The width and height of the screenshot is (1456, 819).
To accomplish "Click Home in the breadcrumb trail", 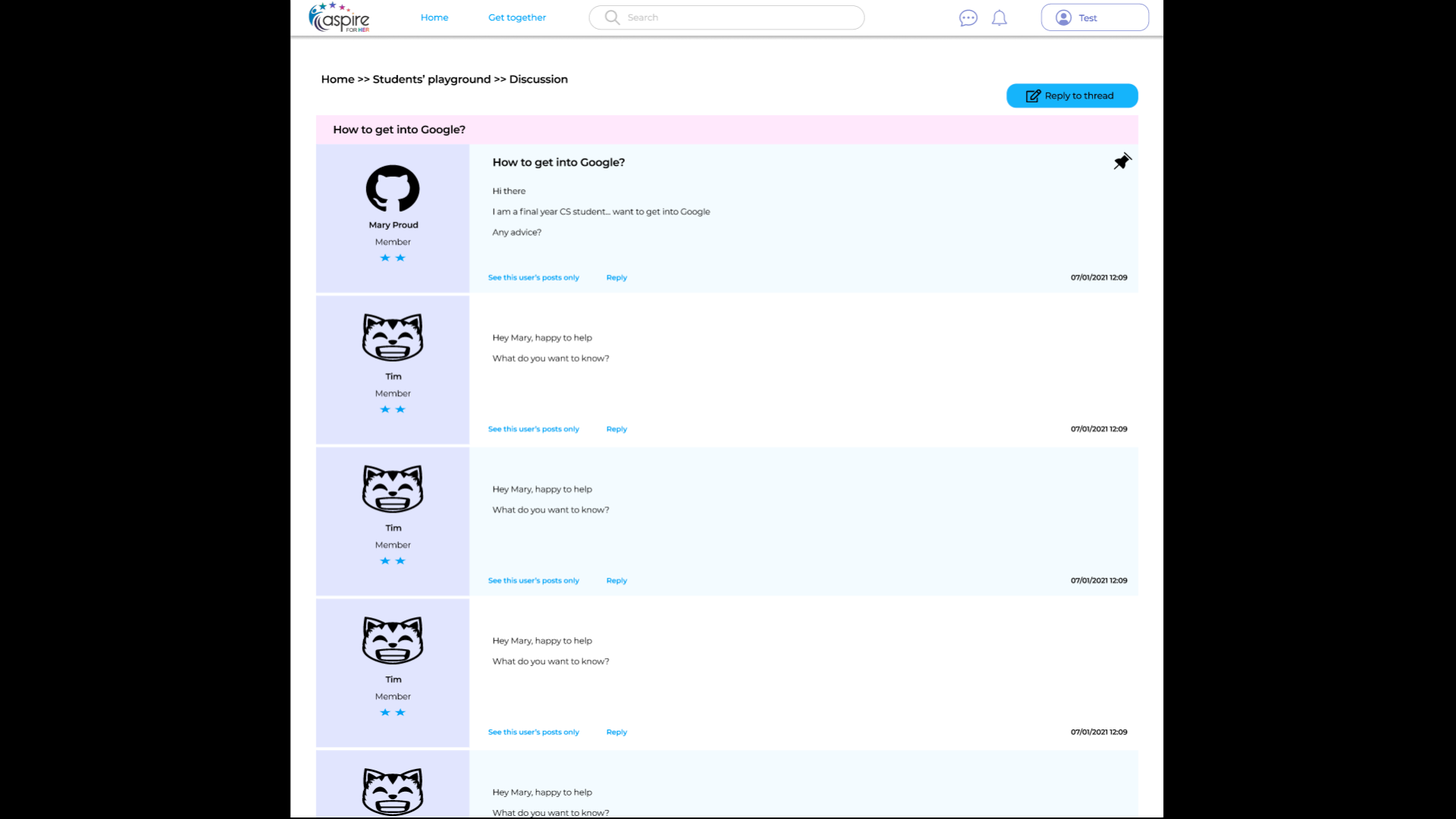I will [x=337, y=80].
